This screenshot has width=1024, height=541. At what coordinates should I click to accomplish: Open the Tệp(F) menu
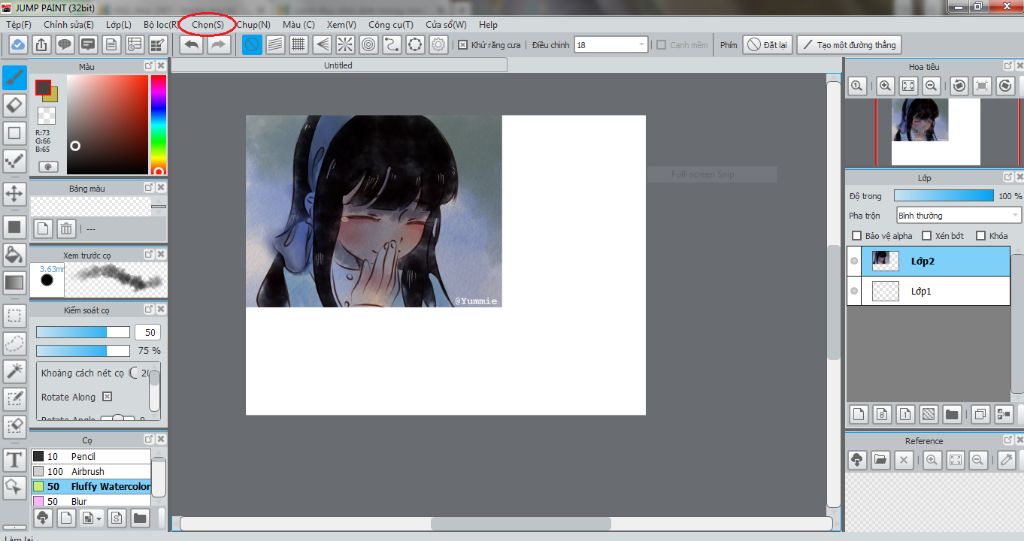click(18, 24)
